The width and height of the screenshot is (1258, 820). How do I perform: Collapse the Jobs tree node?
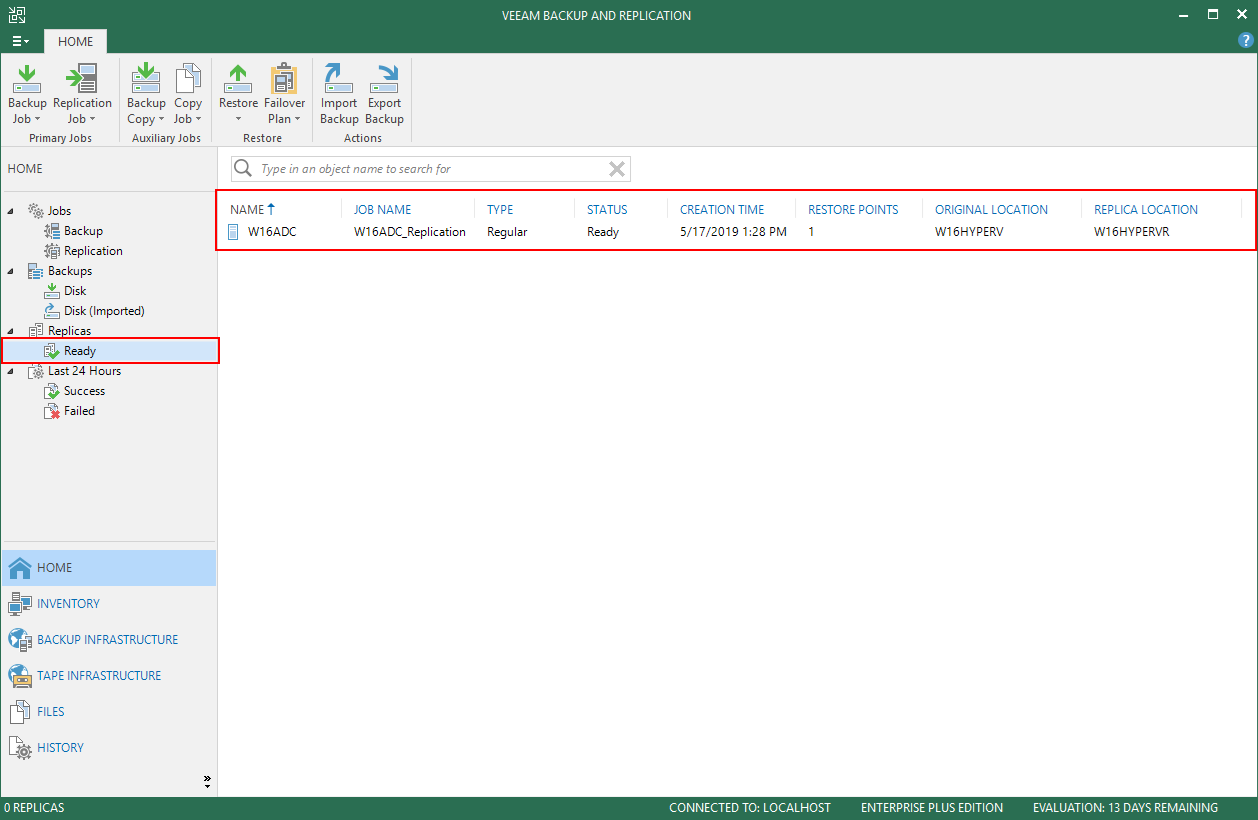tap(11, 211)
